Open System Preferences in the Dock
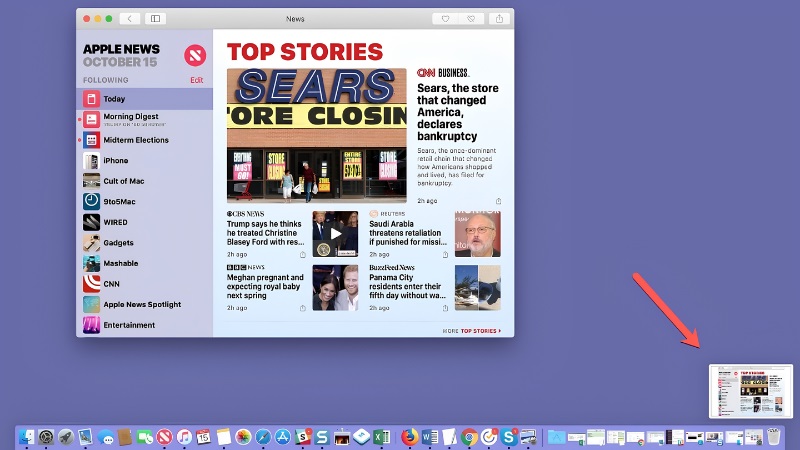This screenshot has width=800, height=450. [46, 437]
